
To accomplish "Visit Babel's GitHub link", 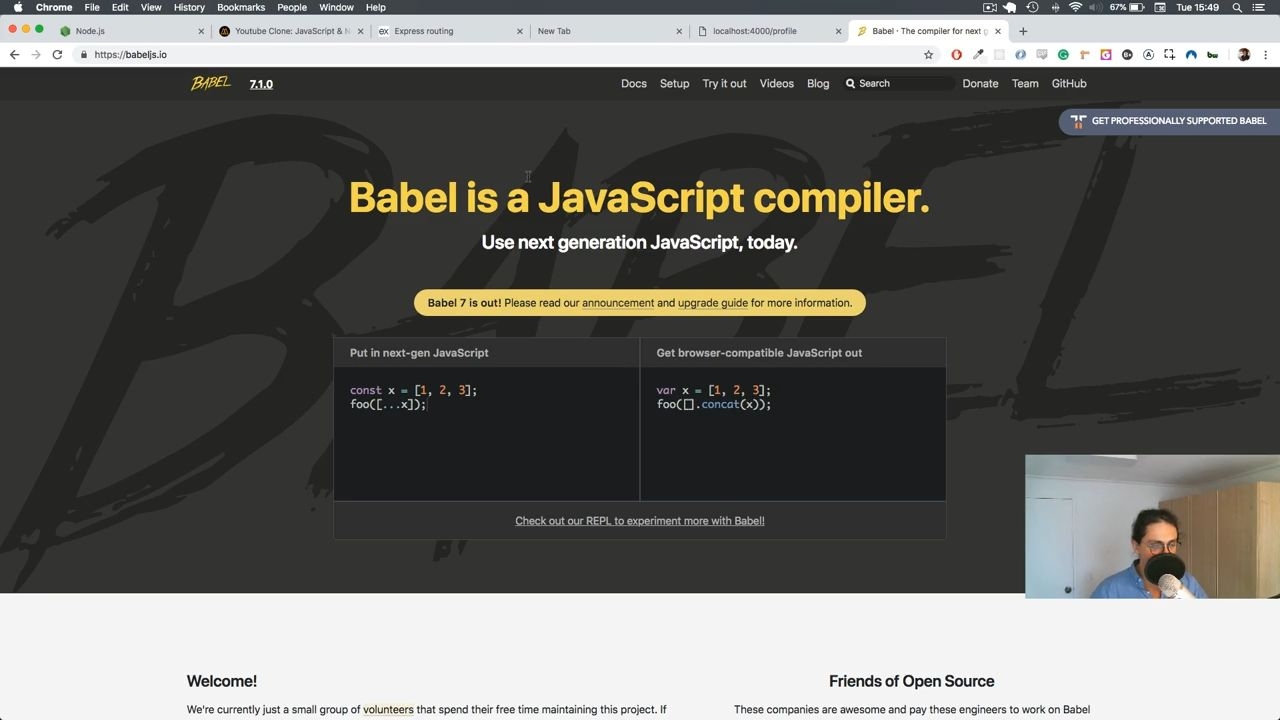I will (x=1069, y=84).
